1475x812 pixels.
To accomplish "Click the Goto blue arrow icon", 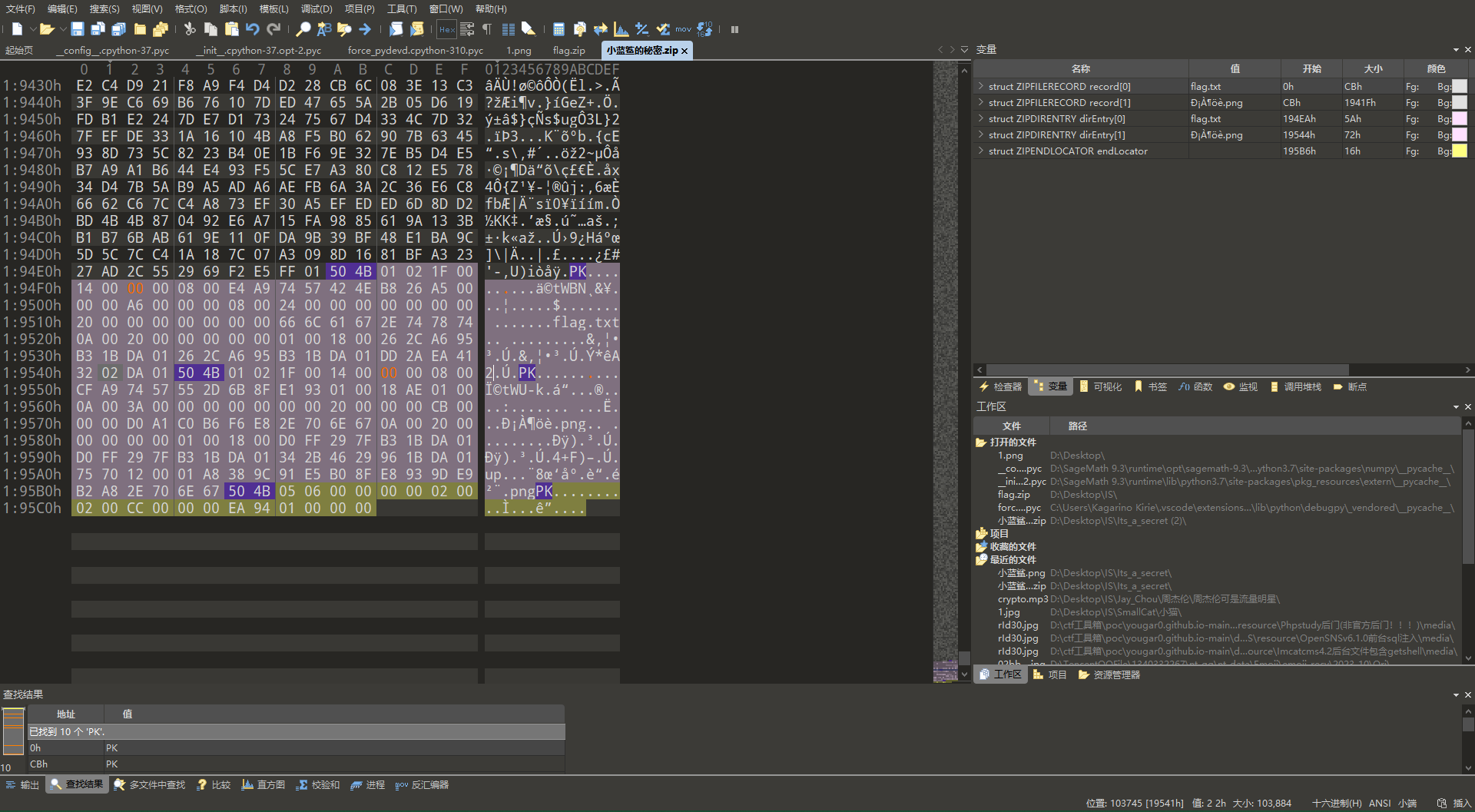I will (x=365, y=29).
